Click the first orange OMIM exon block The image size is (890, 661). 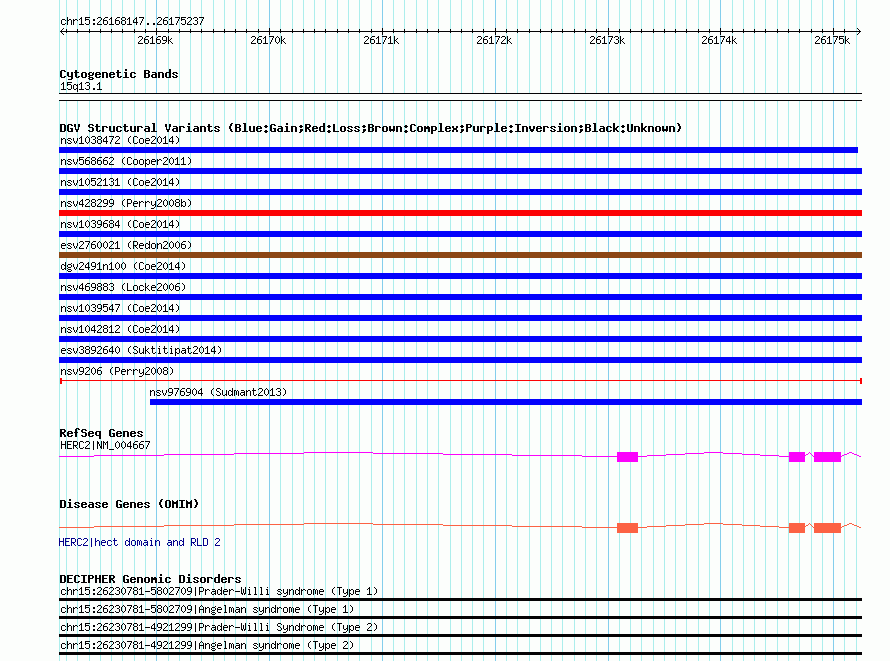(627, 528)
